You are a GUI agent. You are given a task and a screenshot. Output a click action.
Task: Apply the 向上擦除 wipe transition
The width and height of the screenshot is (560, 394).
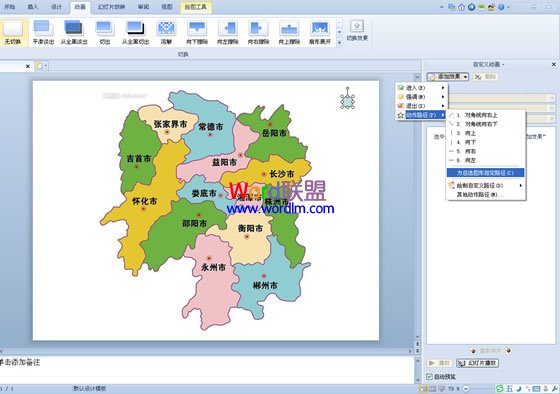click(x=289, y=33)
